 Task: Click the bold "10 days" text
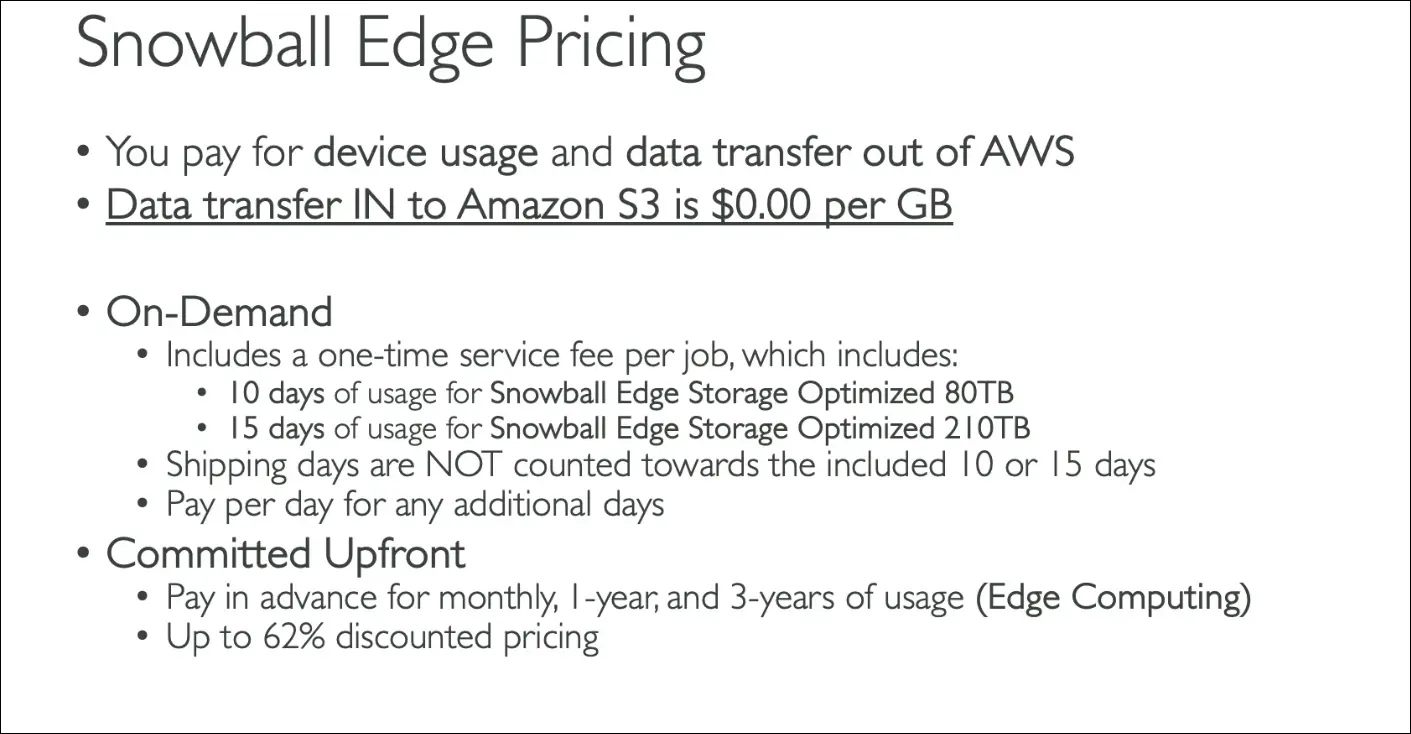tap(276, 392)
